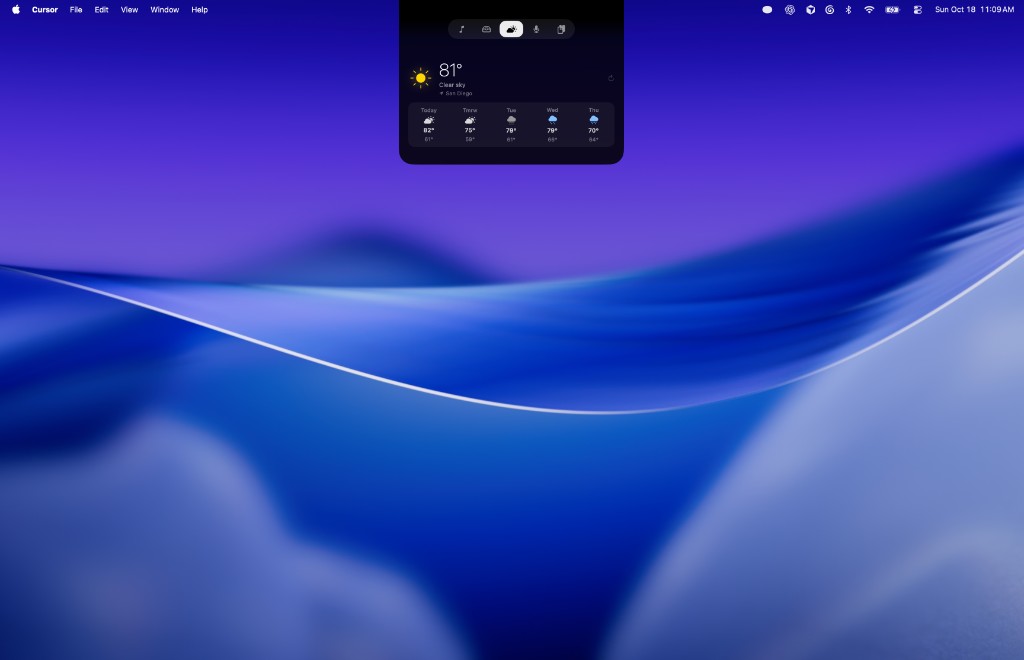Select the Tmrw forecast weather icon
Viewport: 1024px width, 660px height.
pos(470,120)
